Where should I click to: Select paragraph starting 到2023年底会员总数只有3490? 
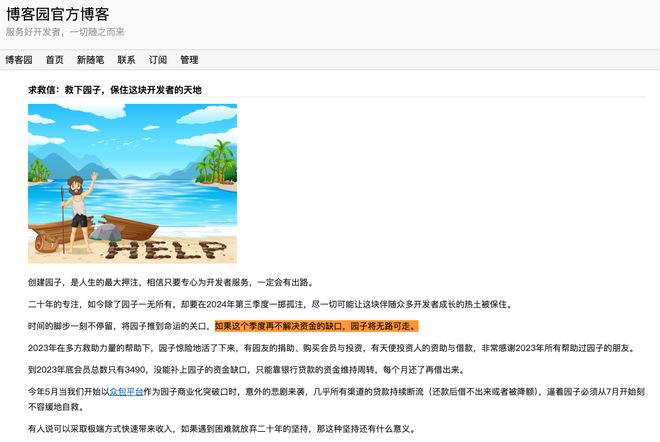point(248,370)
